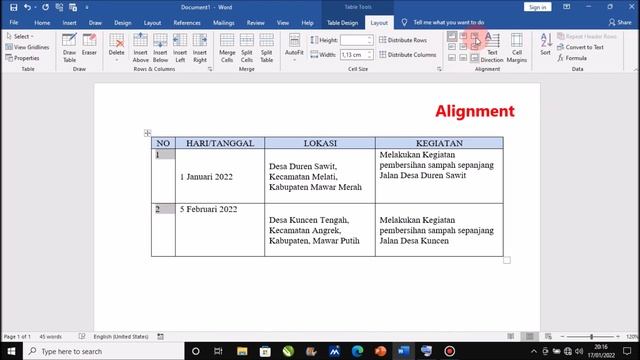Align text to bottom right of cell
Image resolution: width=640 pixels, height=360 pixels.
point(474,58)
